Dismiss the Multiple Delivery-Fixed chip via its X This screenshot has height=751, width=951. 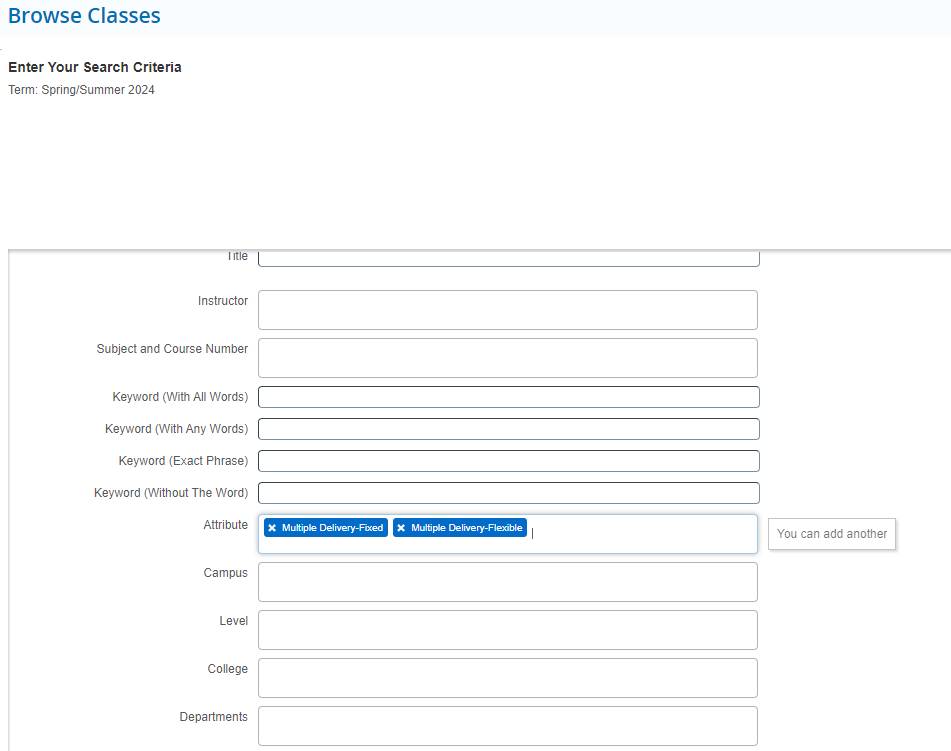(271, 528)
